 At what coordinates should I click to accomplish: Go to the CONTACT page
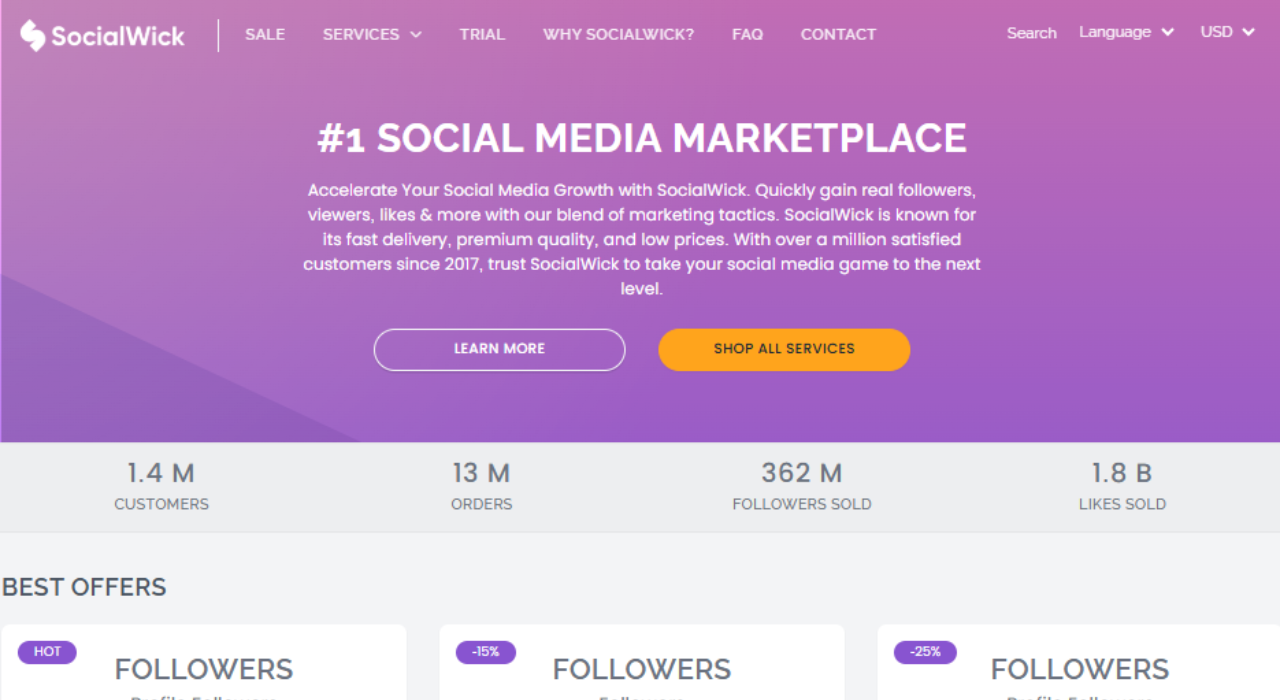click(838, 33)
